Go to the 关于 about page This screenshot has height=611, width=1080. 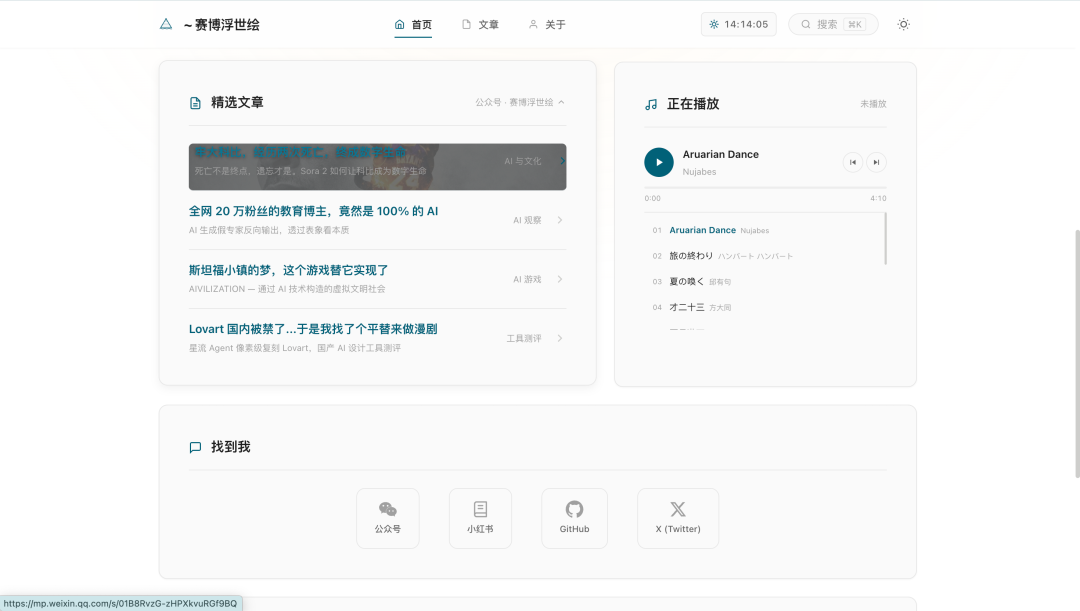547,24
